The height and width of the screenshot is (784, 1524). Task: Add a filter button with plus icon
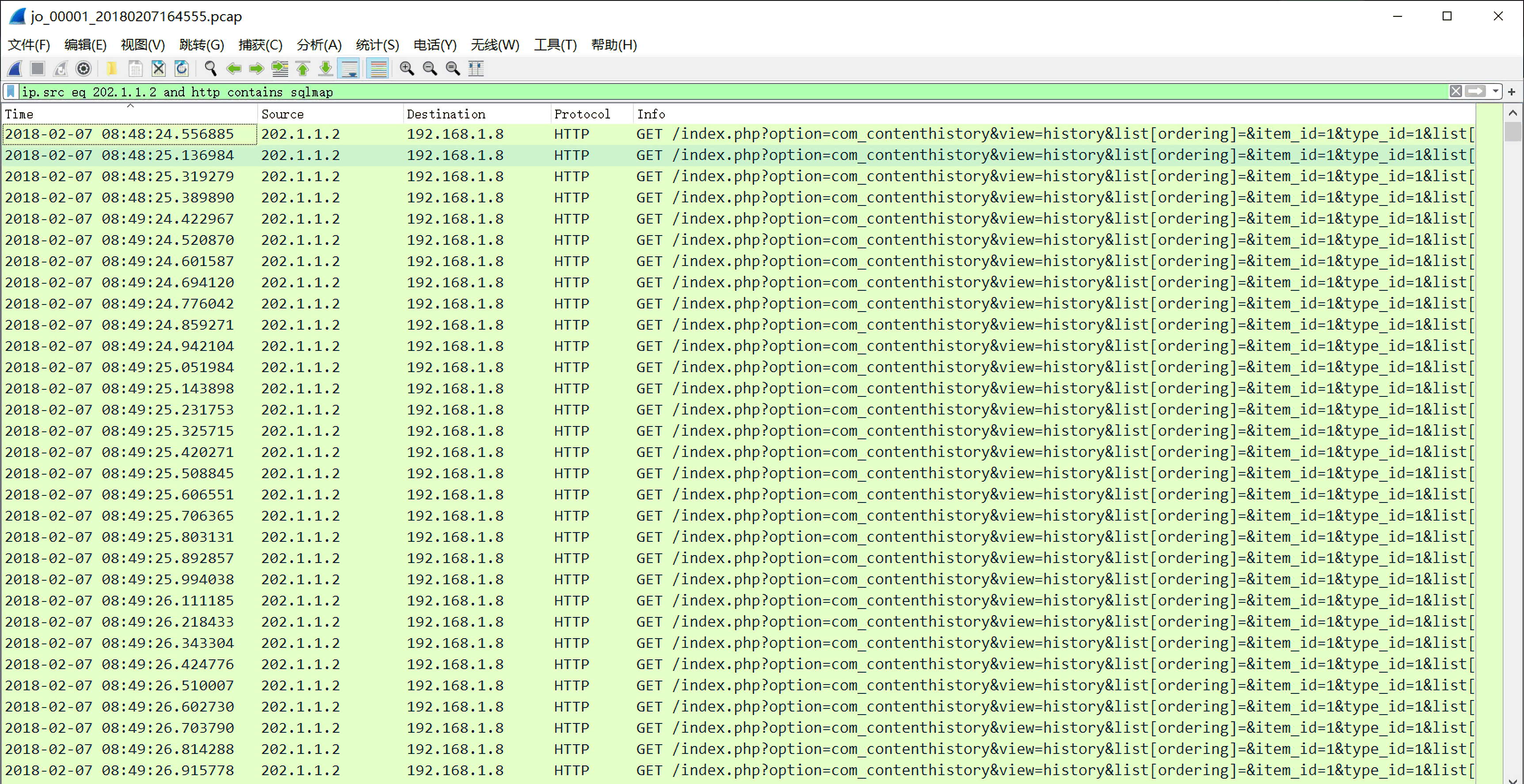(1512, 92)
